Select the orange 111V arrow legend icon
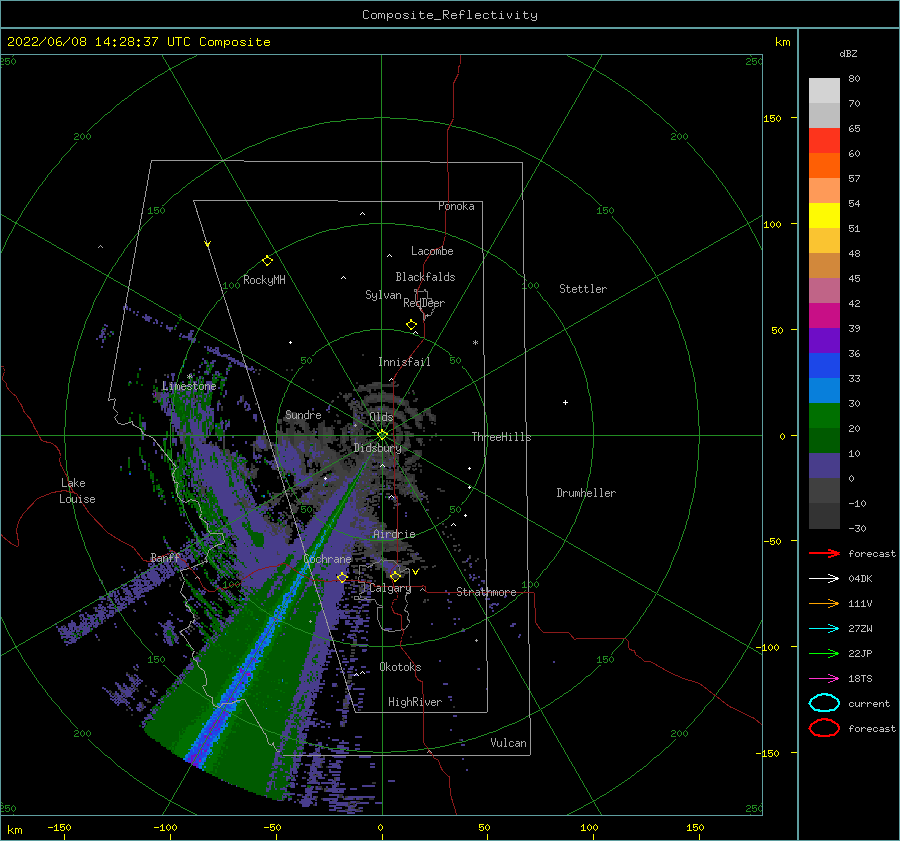900x841 pixels. 824,603
